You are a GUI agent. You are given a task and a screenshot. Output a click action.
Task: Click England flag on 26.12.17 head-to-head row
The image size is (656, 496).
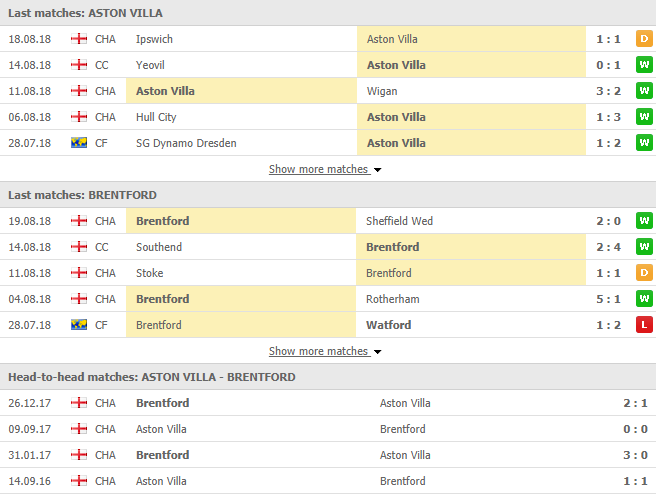pyautogui.click(x=79, y=403)
